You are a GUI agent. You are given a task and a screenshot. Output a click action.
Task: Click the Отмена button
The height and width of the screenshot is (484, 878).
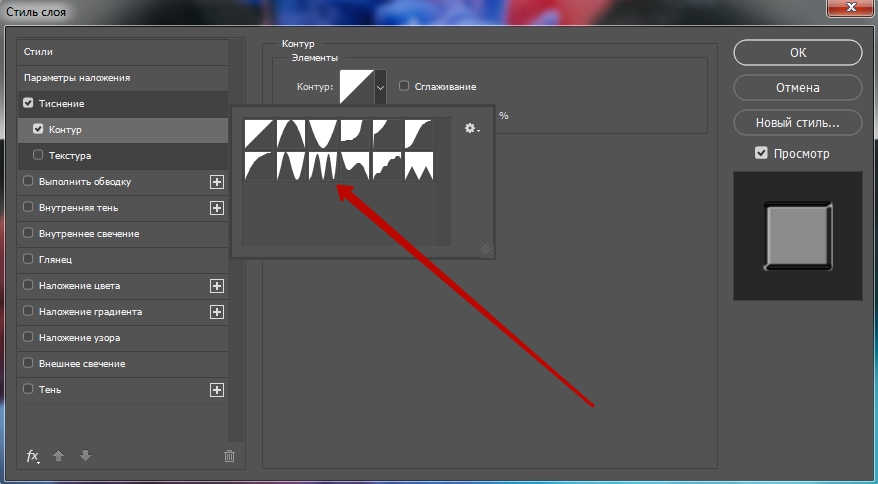pos(798,87)
